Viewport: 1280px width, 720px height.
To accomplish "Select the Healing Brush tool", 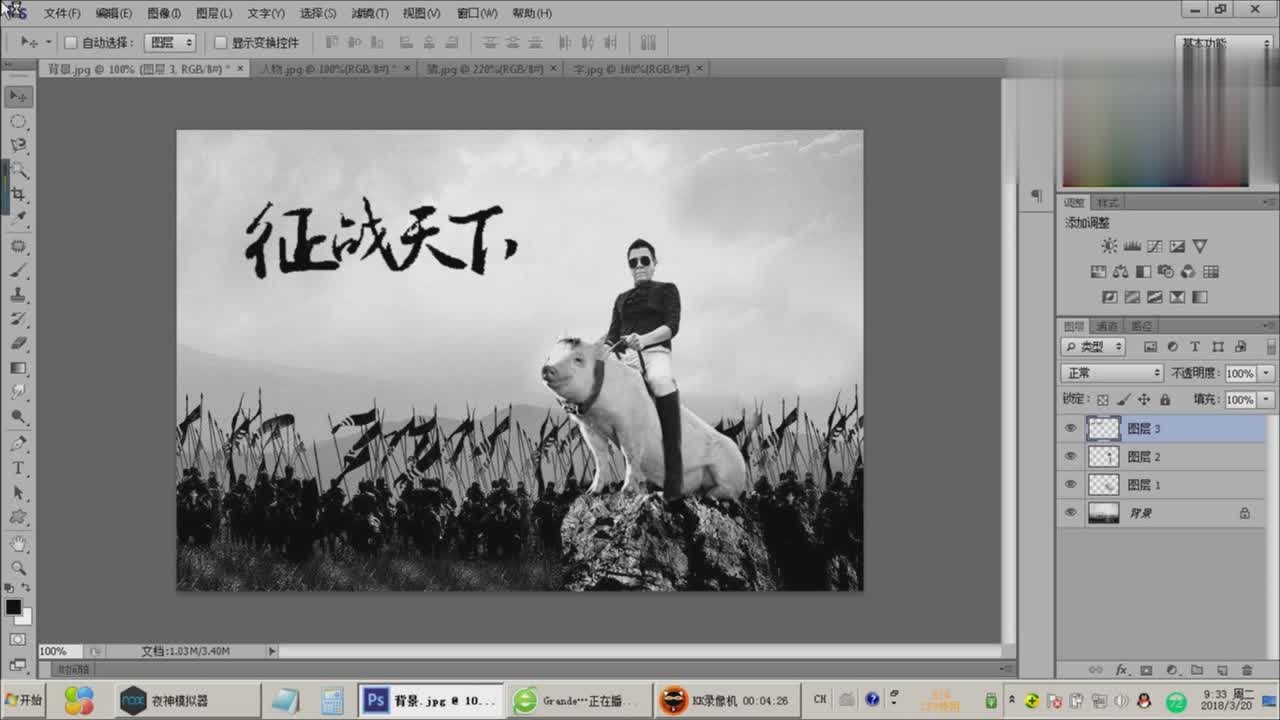I will point(18,246).
